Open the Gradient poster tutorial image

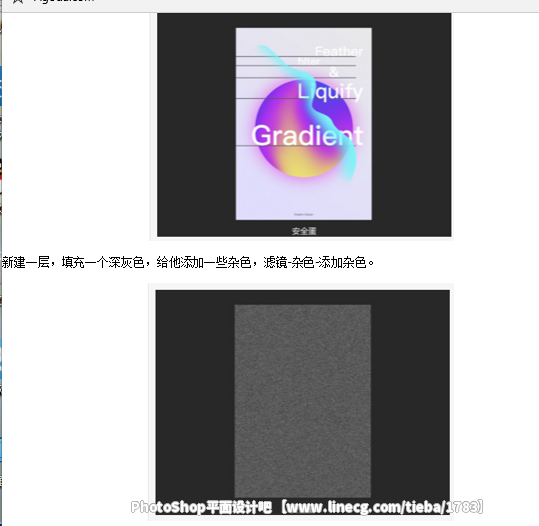pyautogui.click(x=304, y=125)
